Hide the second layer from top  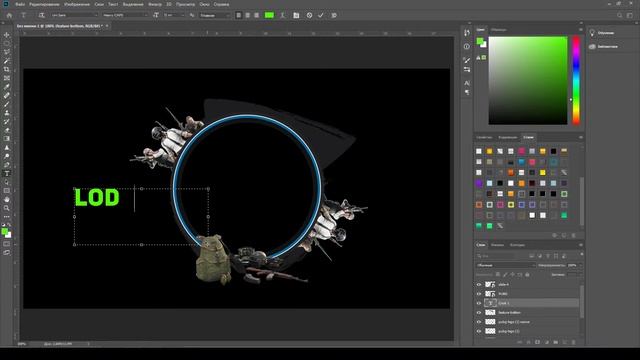[479, 294]
